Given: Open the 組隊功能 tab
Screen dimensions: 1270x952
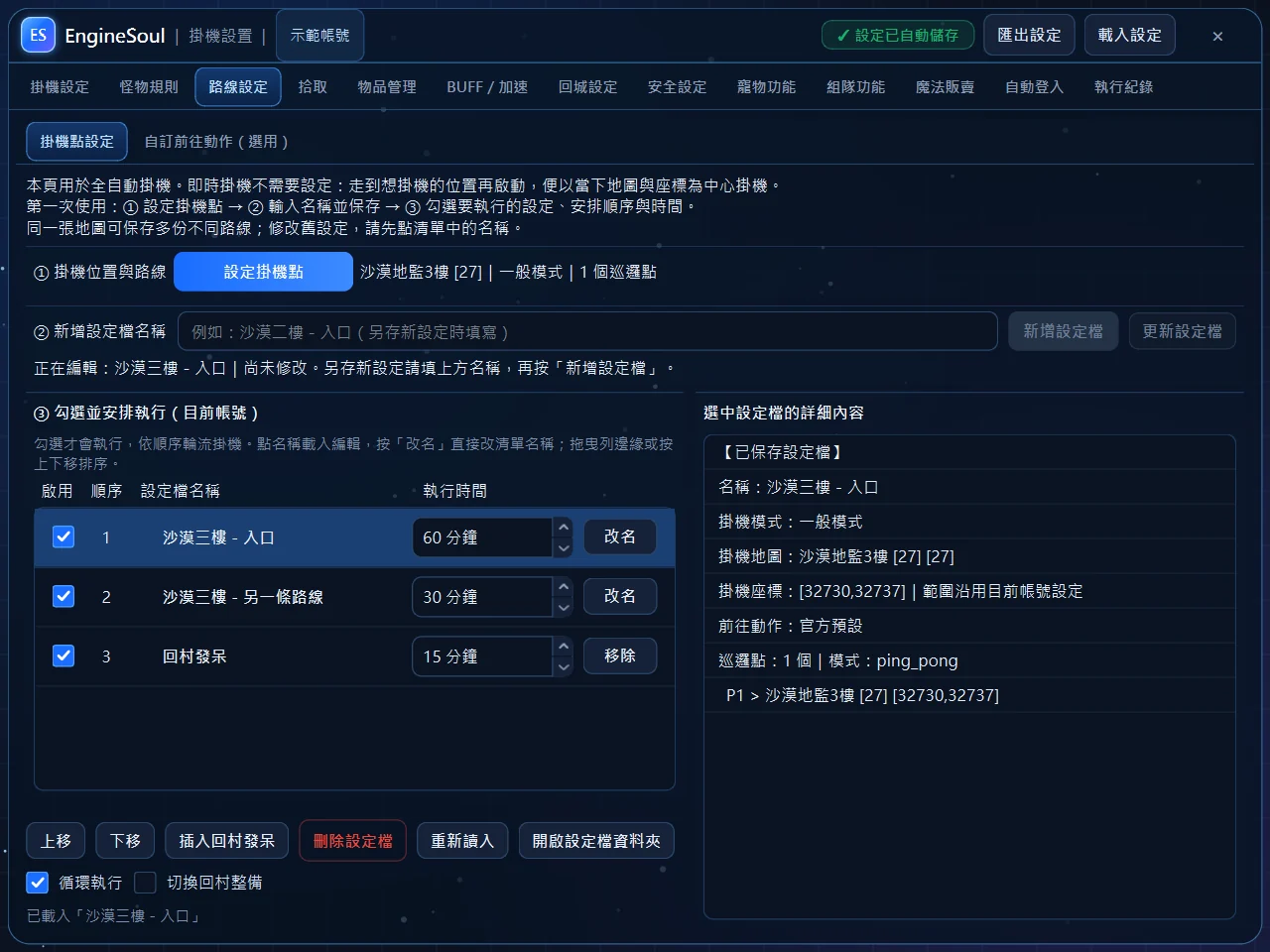Looking at the screenshot, I should click(856, 87).
